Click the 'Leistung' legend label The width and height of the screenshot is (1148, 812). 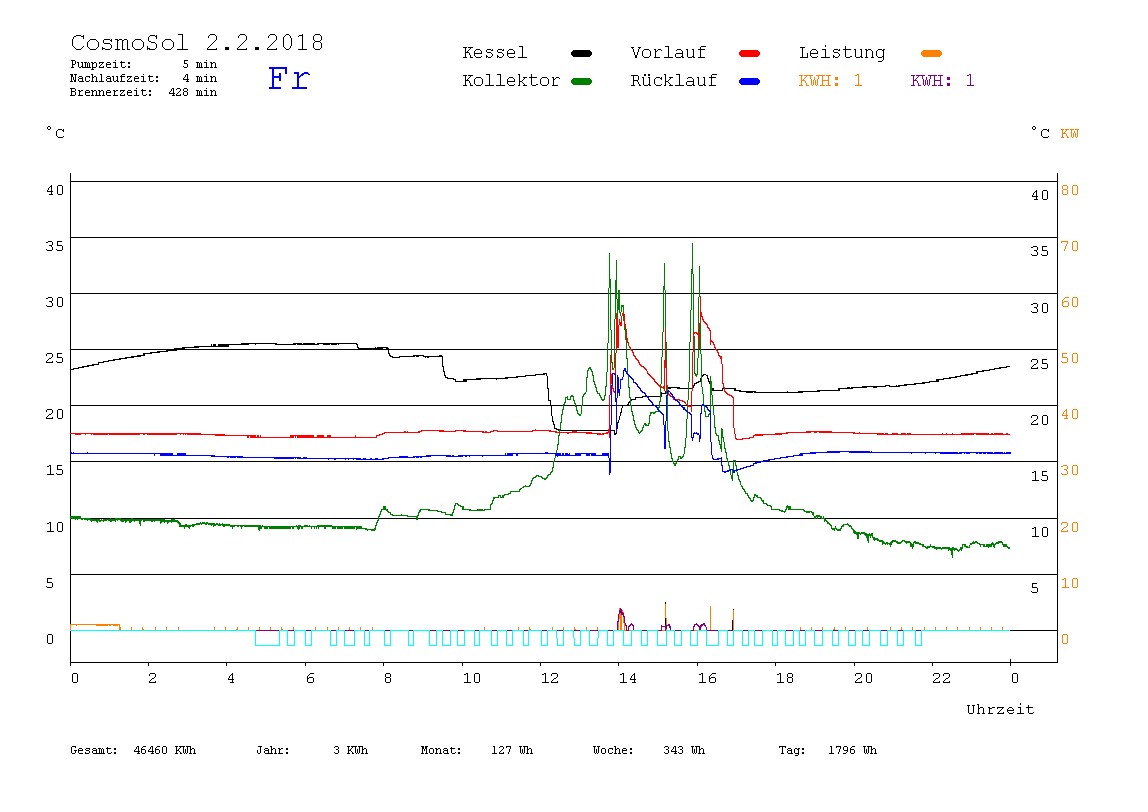[842, 53]
